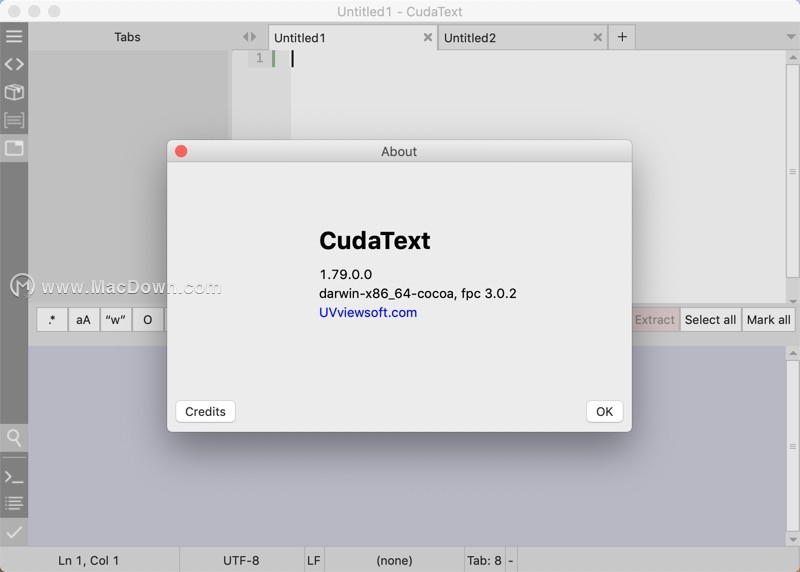Open the tab list dropdown arrow
The width and height of the screenshot is (800, 572).
[791, 37]
